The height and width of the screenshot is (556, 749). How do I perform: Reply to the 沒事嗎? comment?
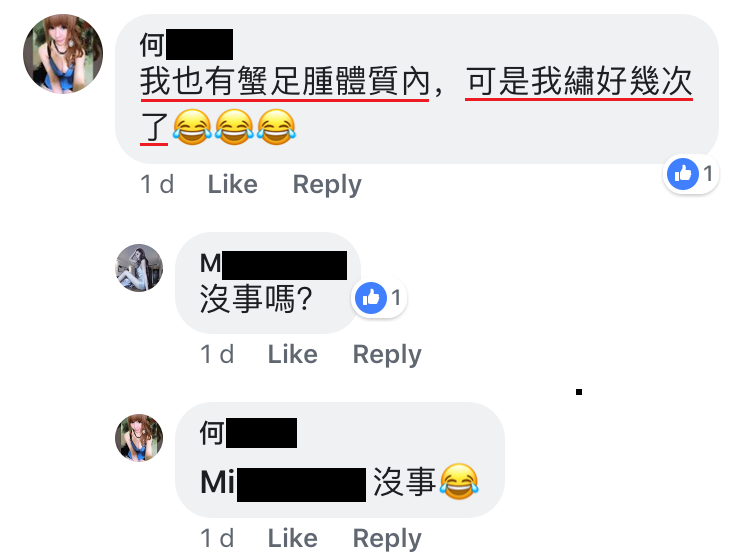coord(387,354)
